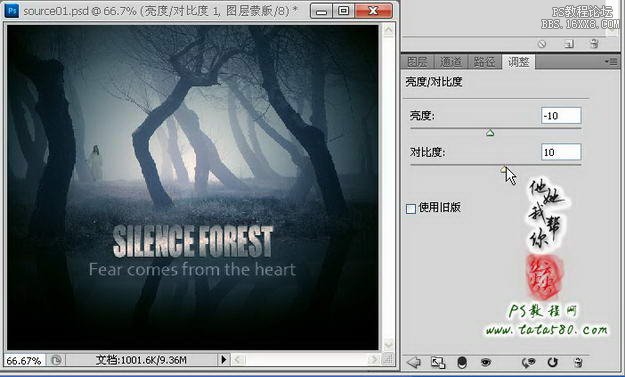Click the new item icon in upper panel
The image size is (625, 377).
pyautogui.click(x=569, y=44)
